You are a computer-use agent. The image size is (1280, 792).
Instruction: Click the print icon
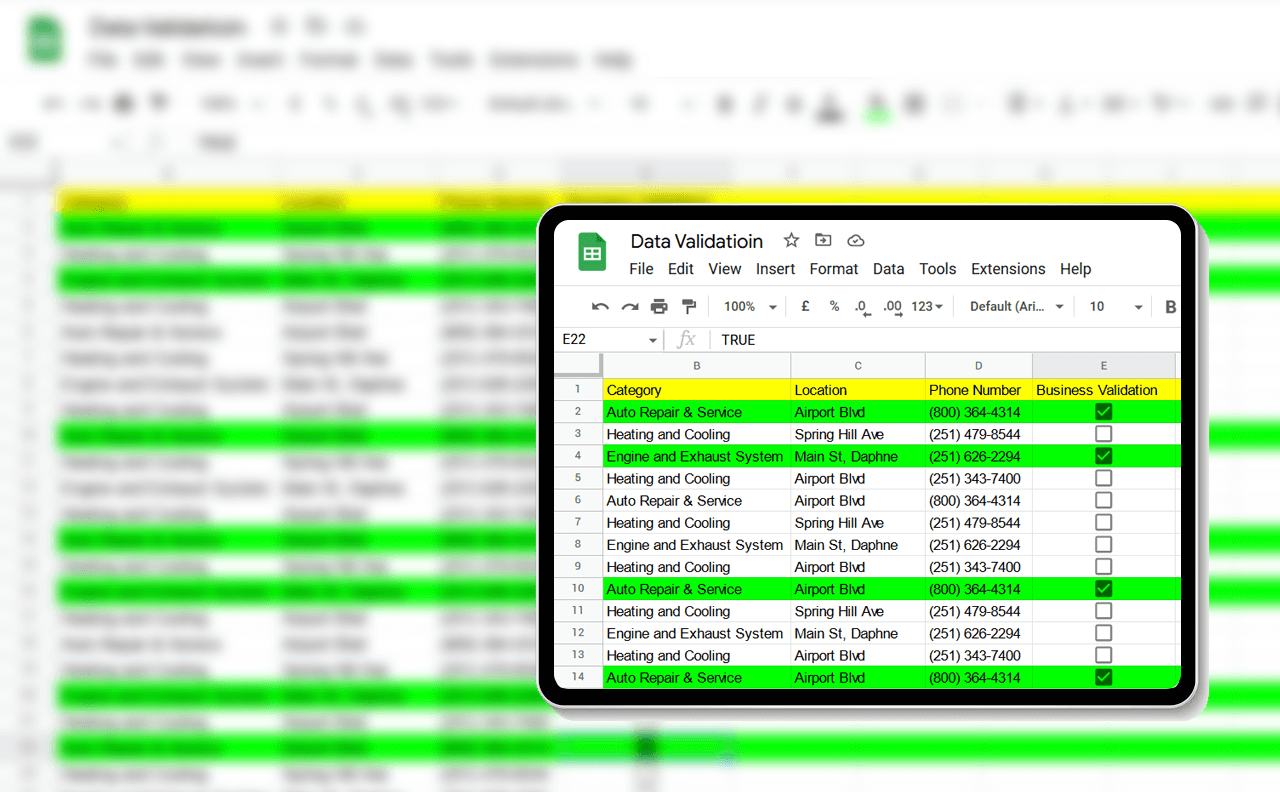click(659, 307)
